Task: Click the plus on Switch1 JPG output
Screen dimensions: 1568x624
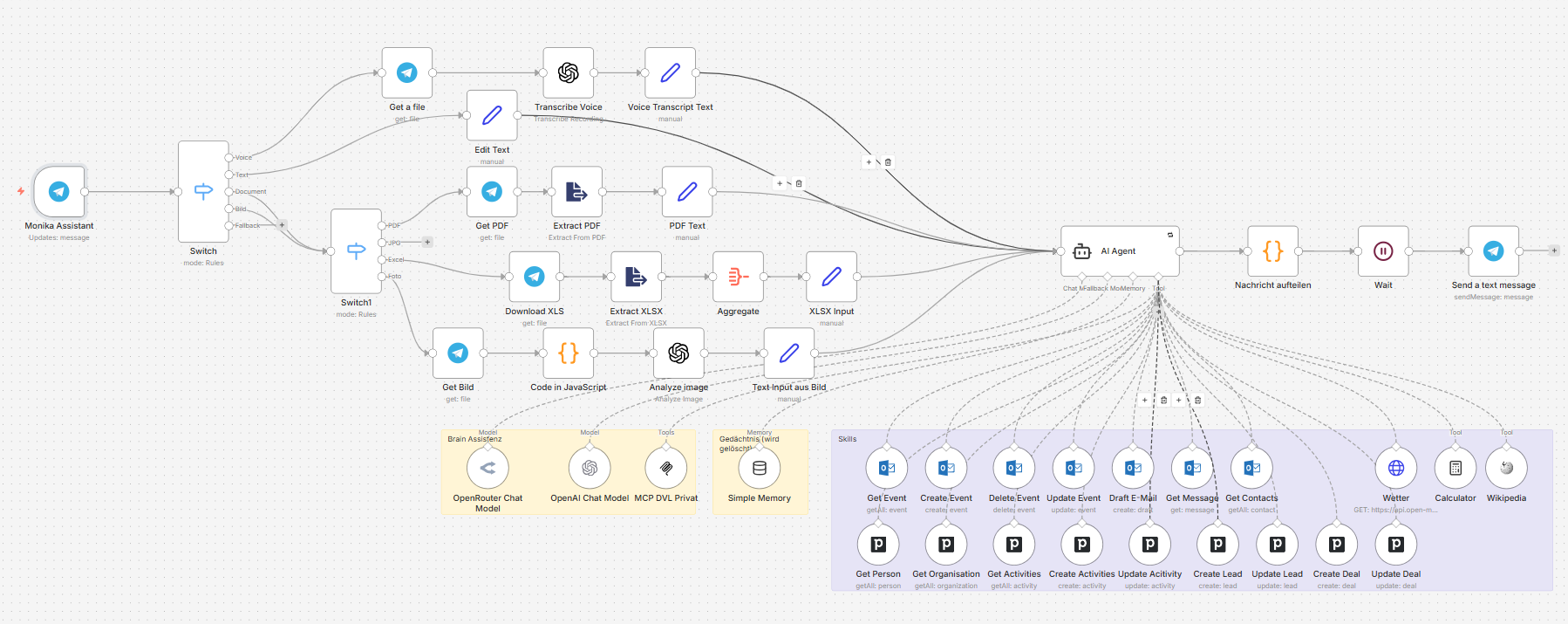Action: tap(427, 242)
